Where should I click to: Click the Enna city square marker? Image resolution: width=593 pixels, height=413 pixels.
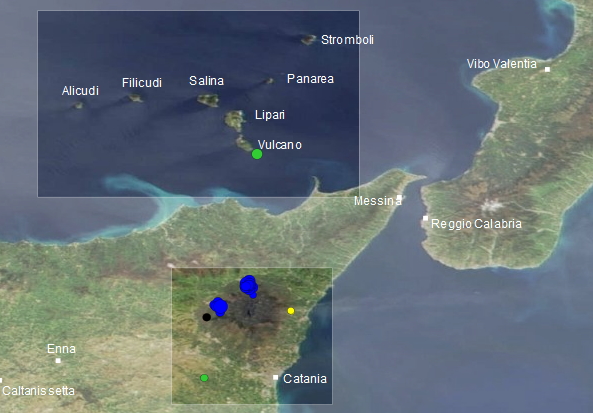pos(58,361)
